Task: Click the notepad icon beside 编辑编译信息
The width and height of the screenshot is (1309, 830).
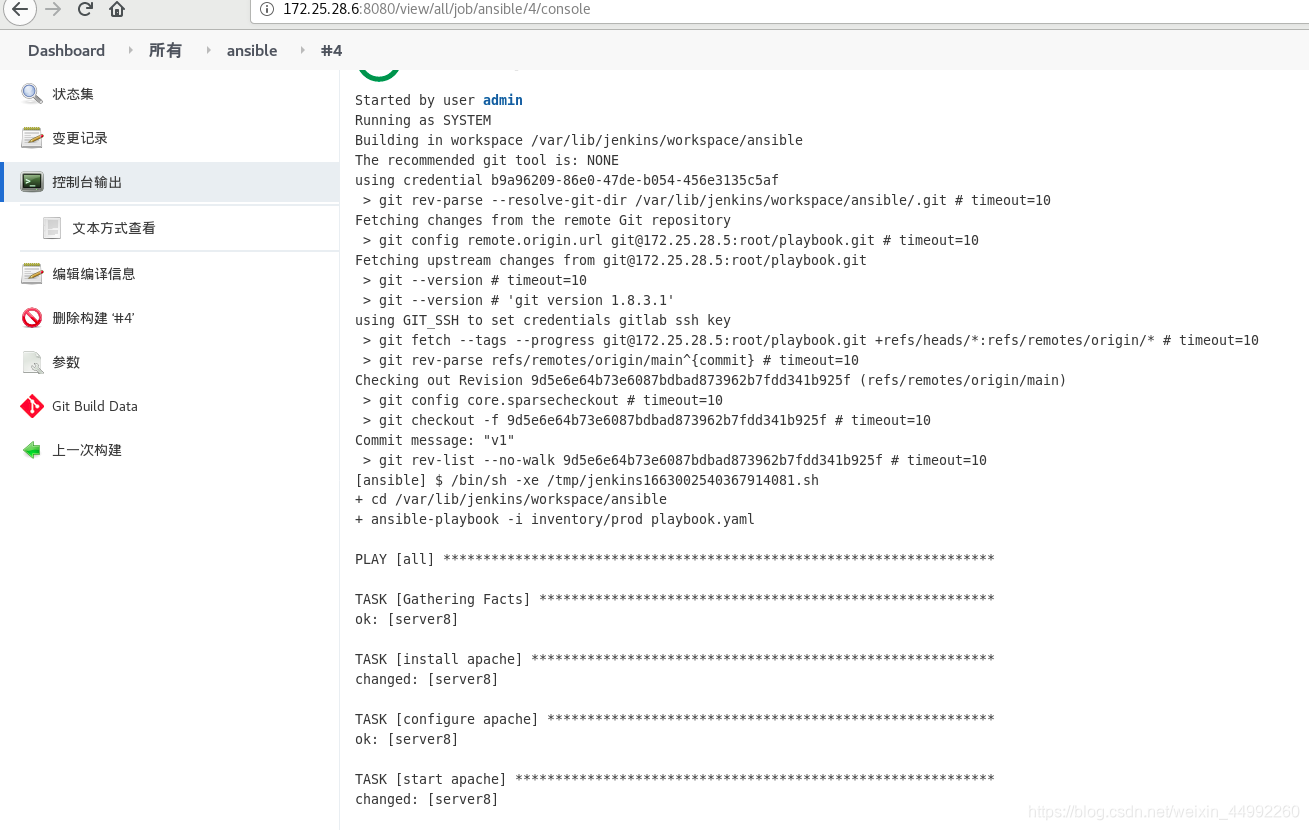Action: pyautogui.click(x=32, y=273)
